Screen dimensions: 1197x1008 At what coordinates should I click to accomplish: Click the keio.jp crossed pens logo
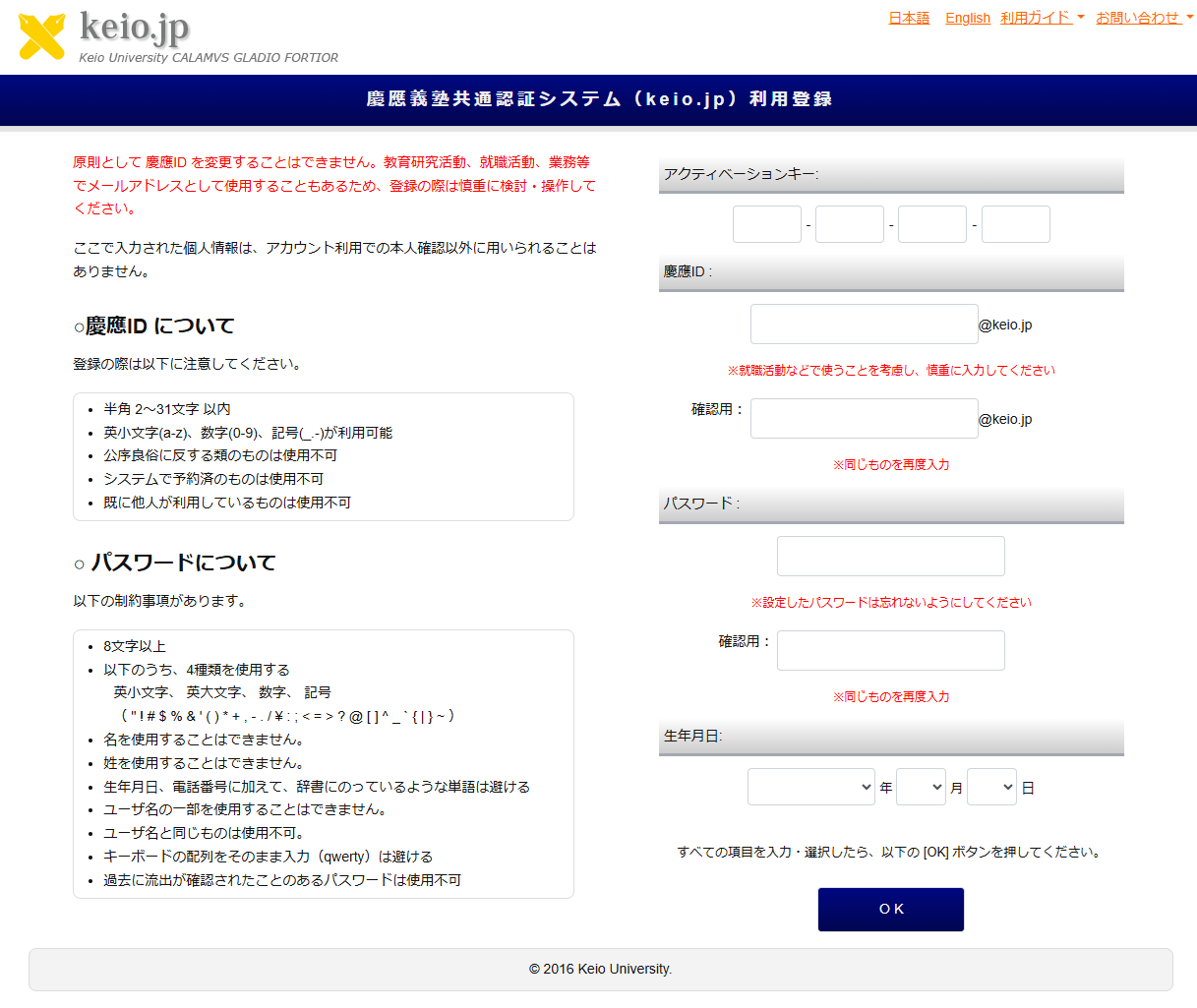coord(41,36)
